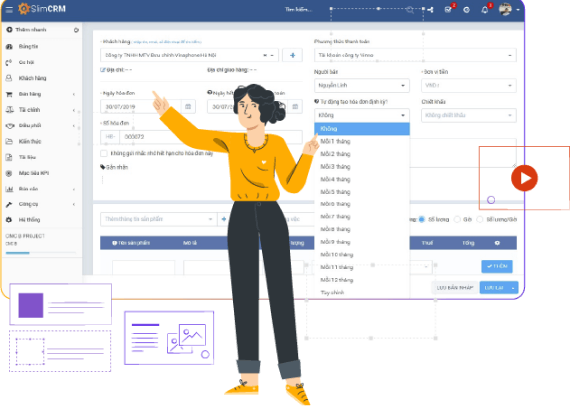The height and width of the screenshot is (406, 570).
Task: Open the caret next to the user avatar
Action: pyautogui.click(x=518, y=10)
